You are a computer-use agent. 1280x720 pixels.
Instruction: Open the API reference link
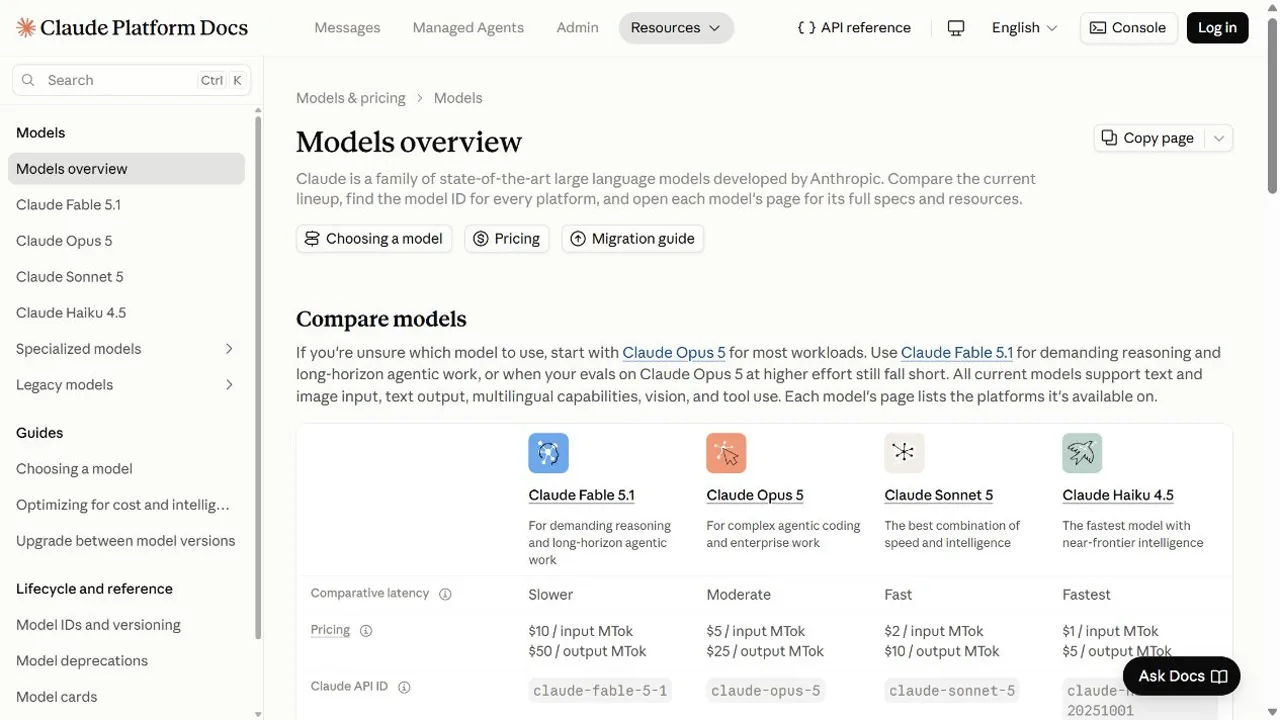pos(854,28)
